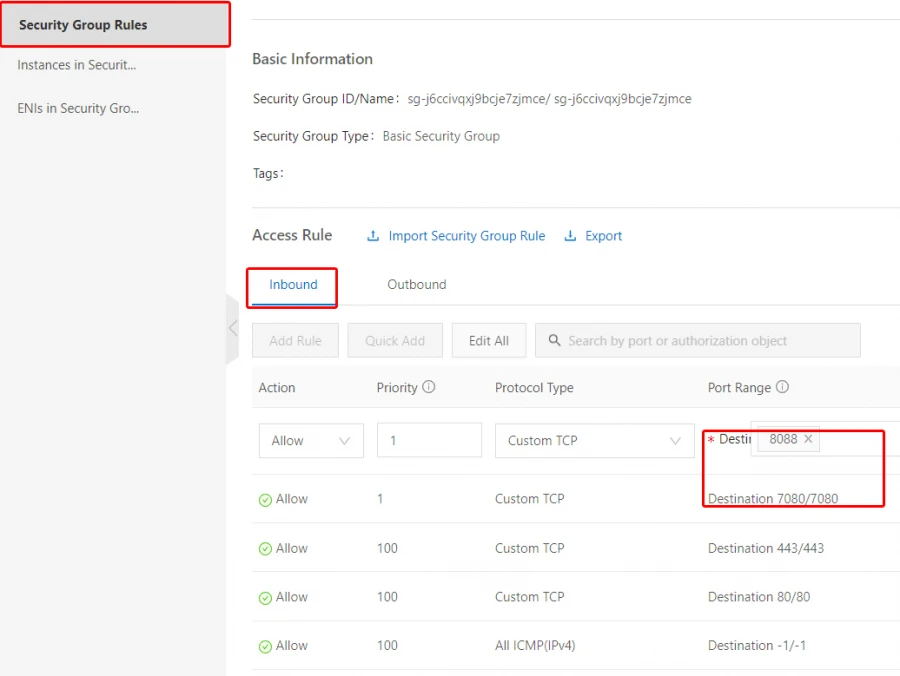Click the Basic Information heading

[312, 59]
